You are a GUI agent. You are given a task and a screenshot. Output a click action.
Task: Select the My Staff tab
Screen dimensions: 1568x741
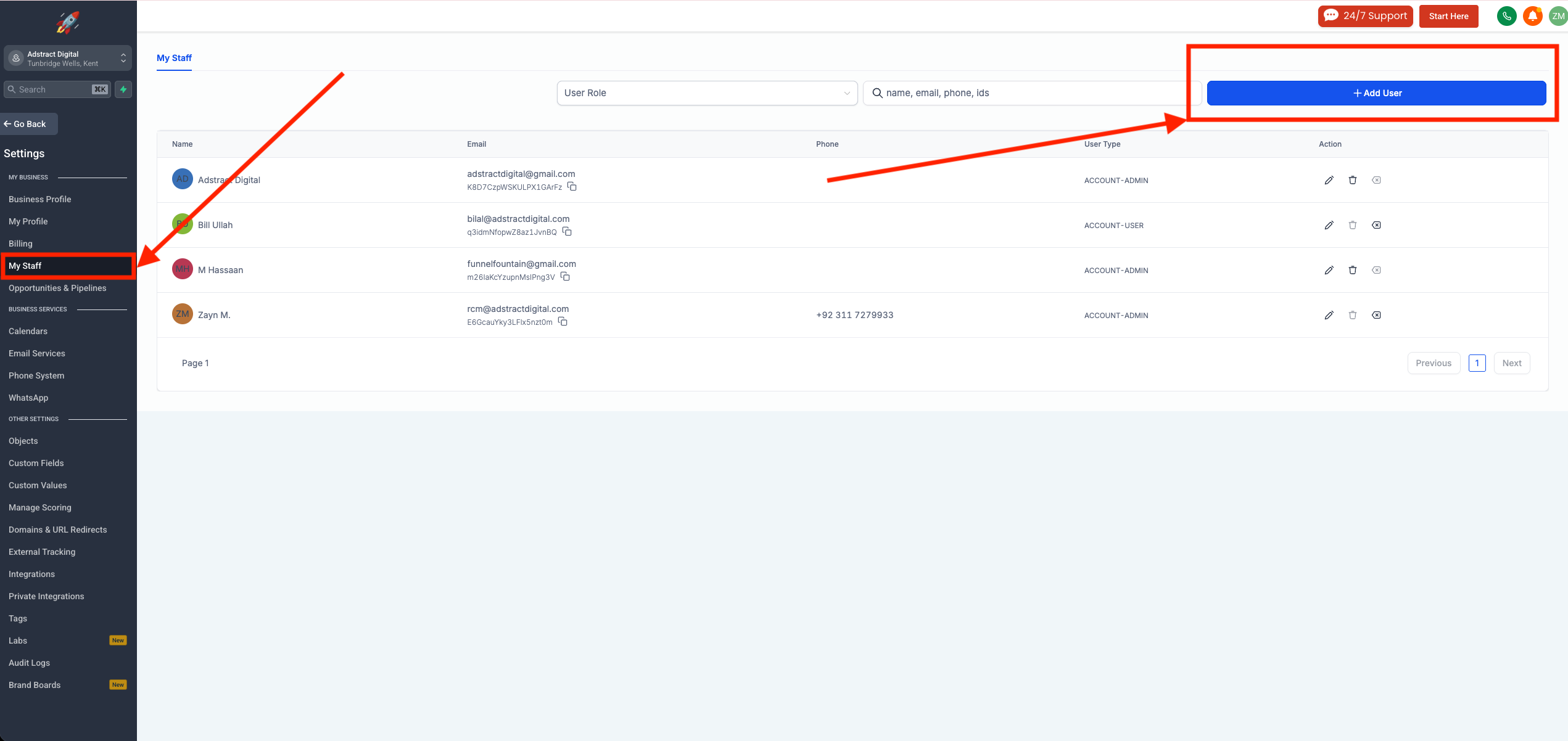(x=174, y=58)
